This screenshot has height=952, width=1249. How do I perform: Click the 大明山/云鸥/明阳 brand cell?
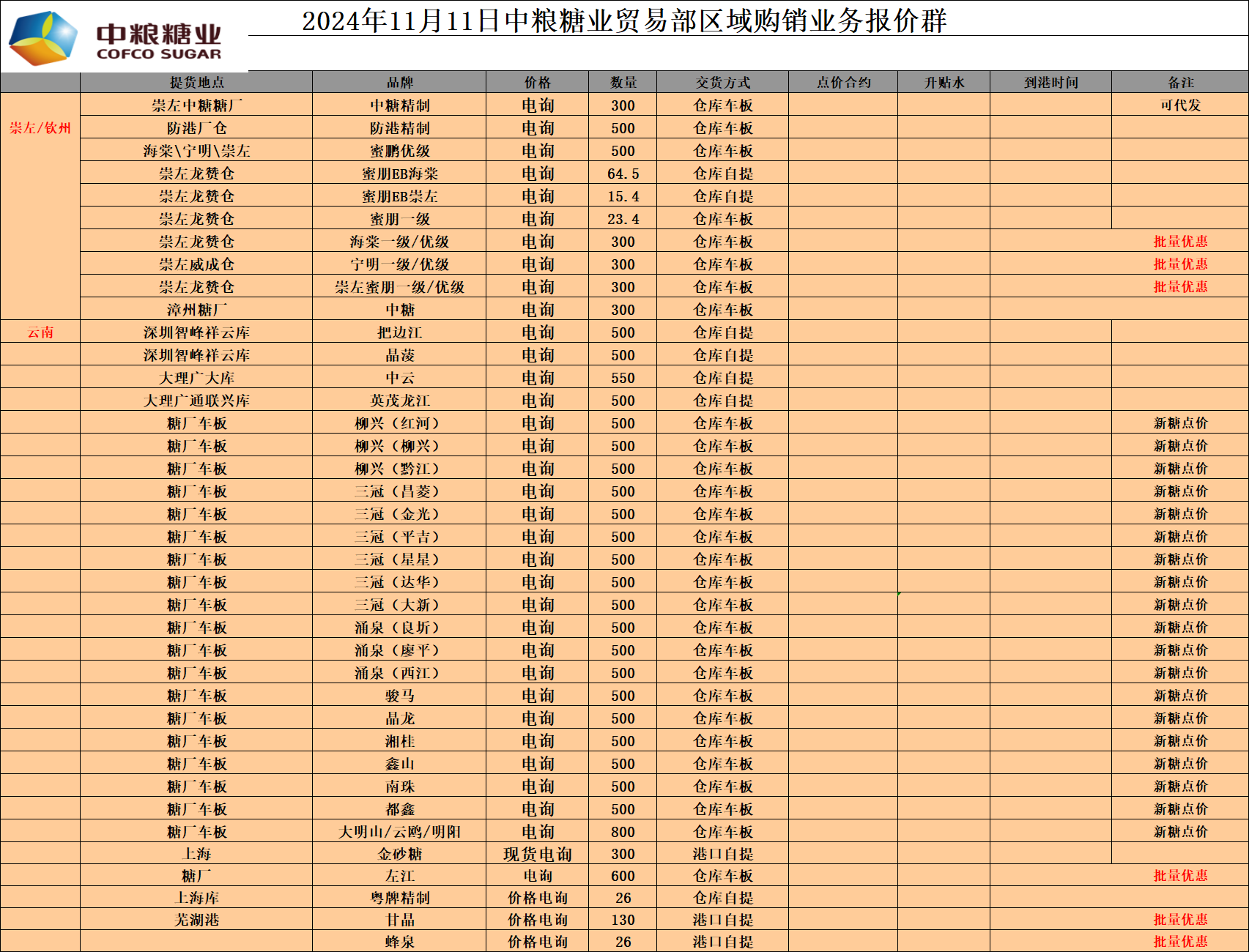[x=399, y=832]
